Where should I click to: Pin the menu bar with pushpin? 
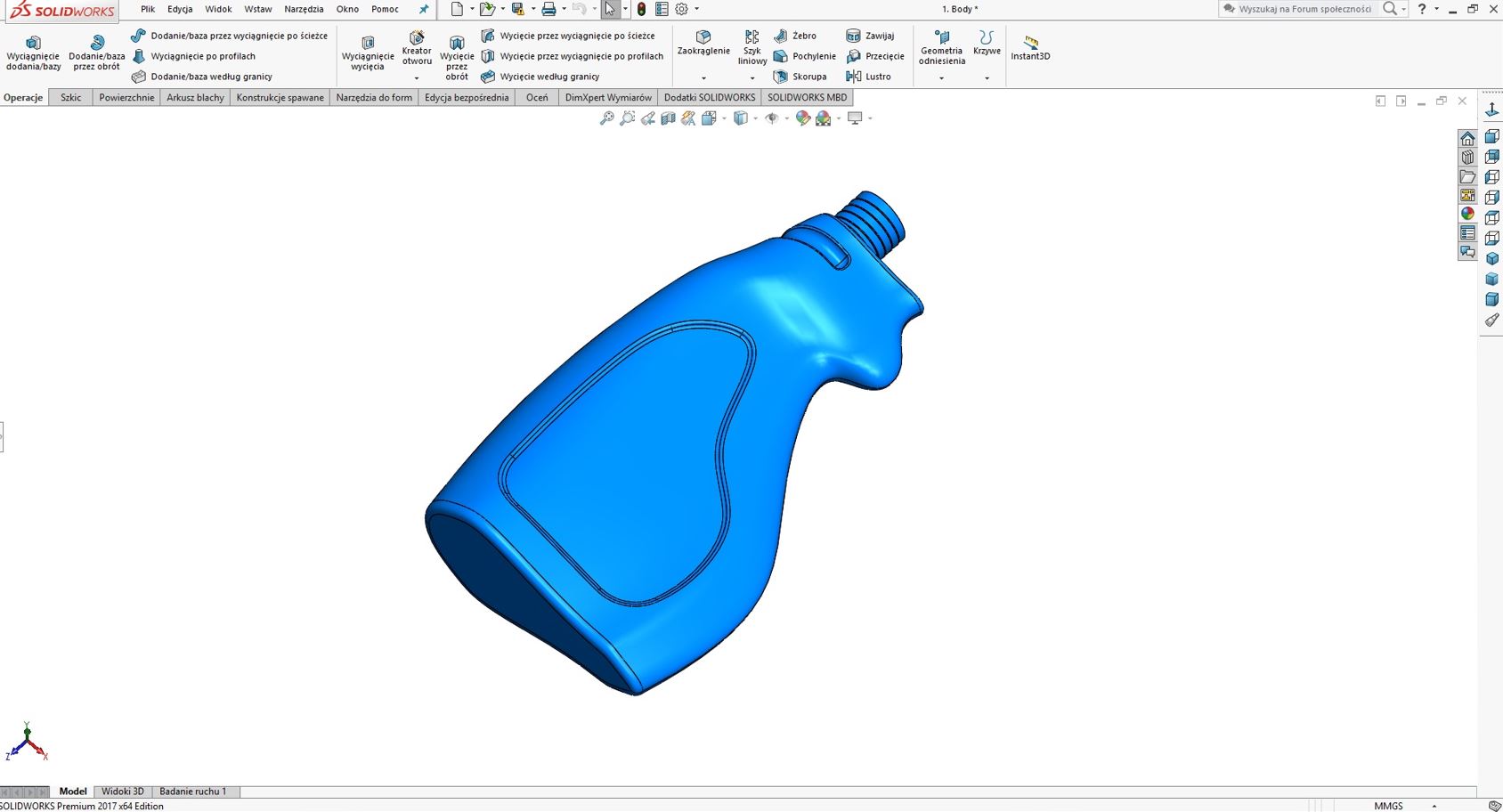424,9
